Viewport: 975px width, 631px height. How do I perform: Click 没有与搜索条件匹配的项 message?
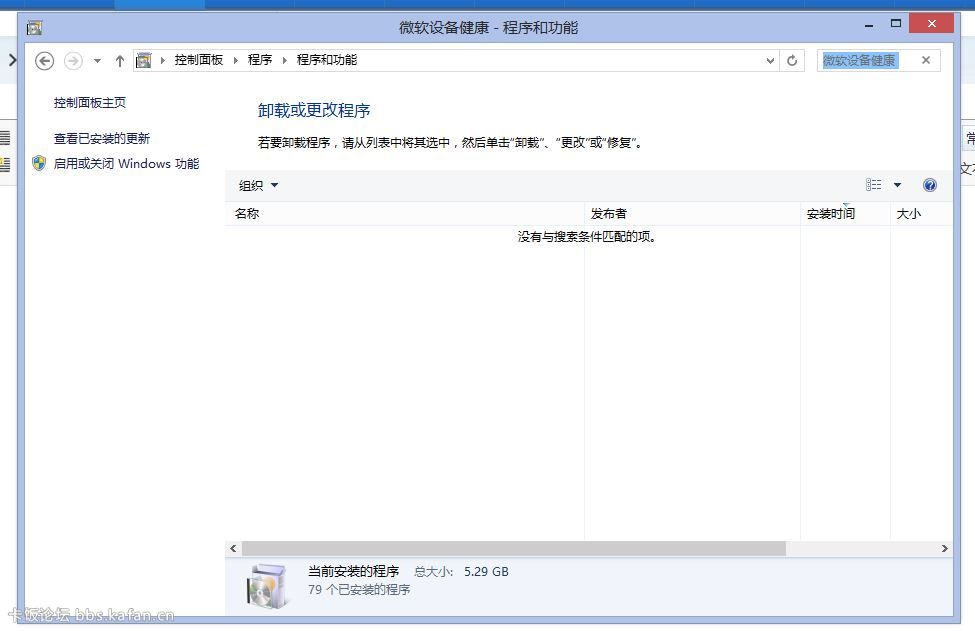pos(587,237)
